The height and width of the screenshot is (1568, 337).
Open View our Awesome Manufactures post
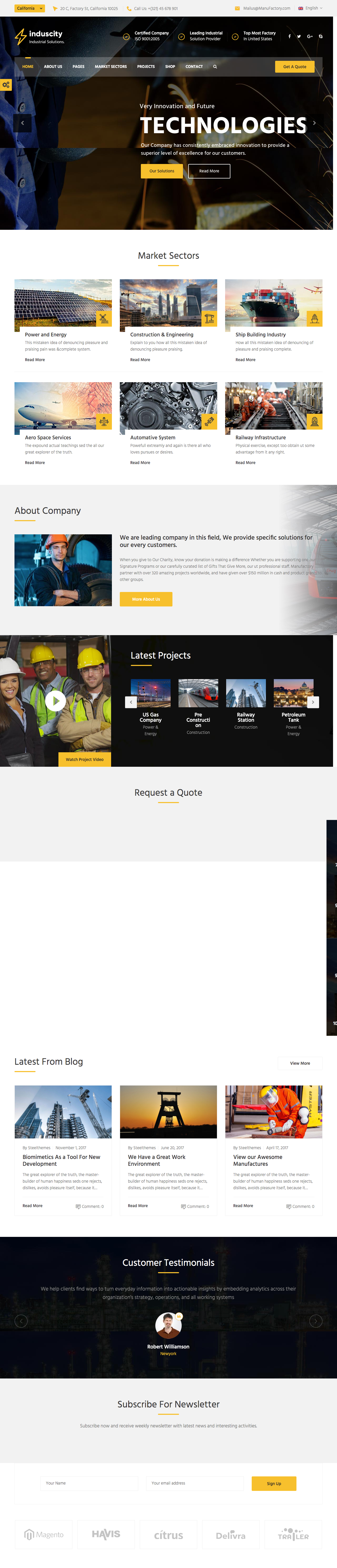[258, 1160]
